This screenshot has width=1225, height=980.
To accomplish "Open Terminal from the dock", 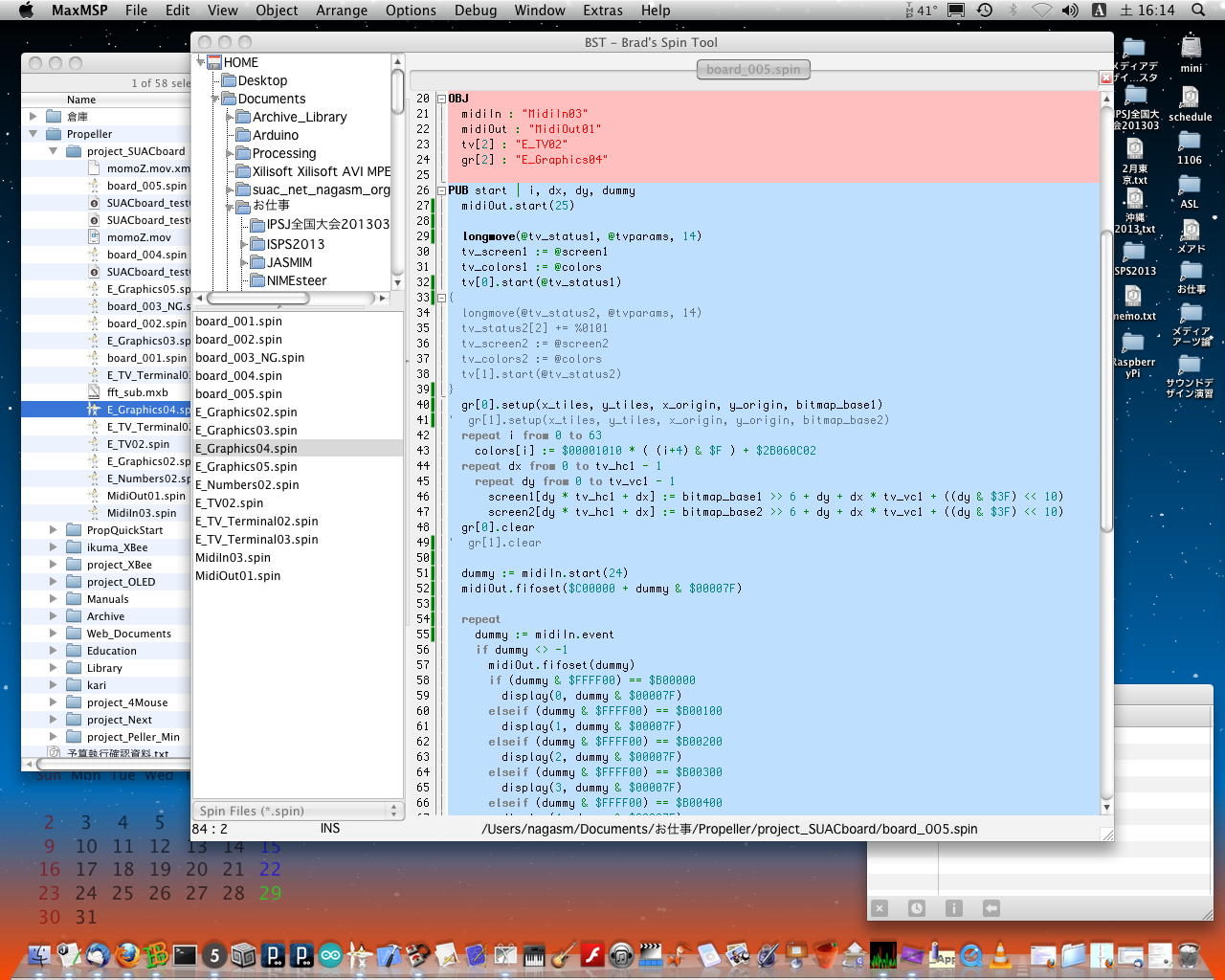I will click(x=185, y=954).
